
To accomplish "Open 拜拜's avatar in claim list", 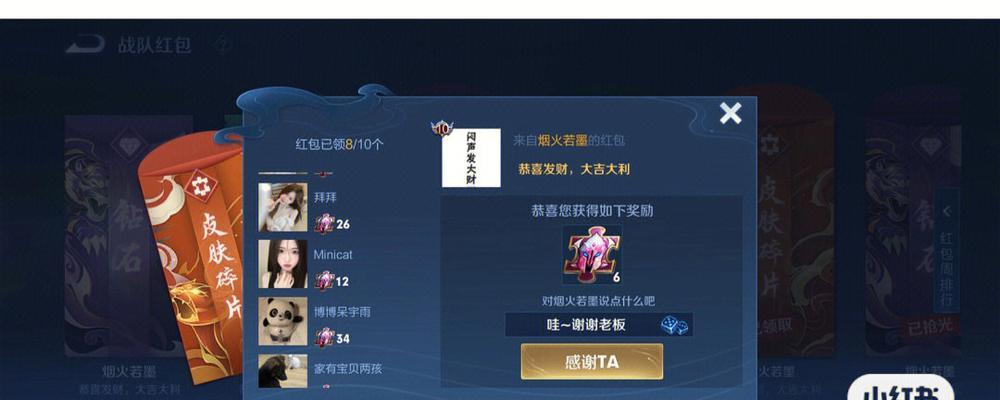I will coord(283,207).
